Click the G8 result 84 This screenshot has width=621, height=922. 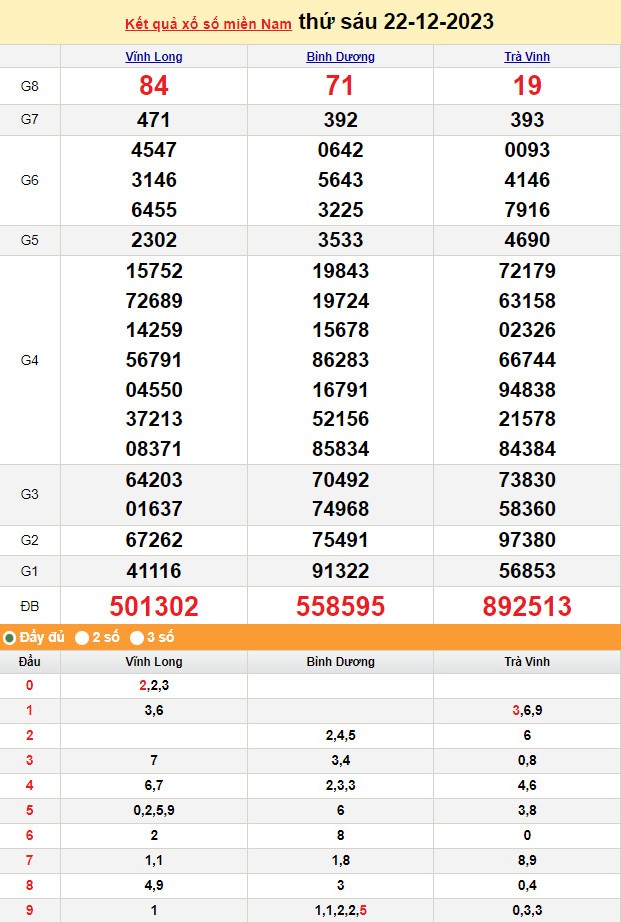tap(154, 86)
